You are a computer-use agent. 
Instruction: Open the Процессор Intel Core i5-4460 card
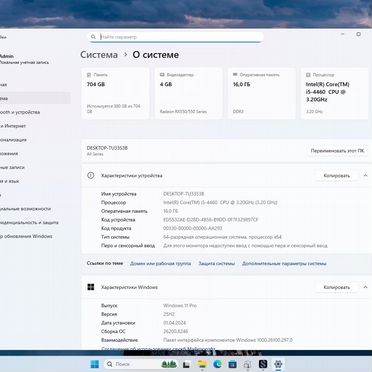[335, 93]
